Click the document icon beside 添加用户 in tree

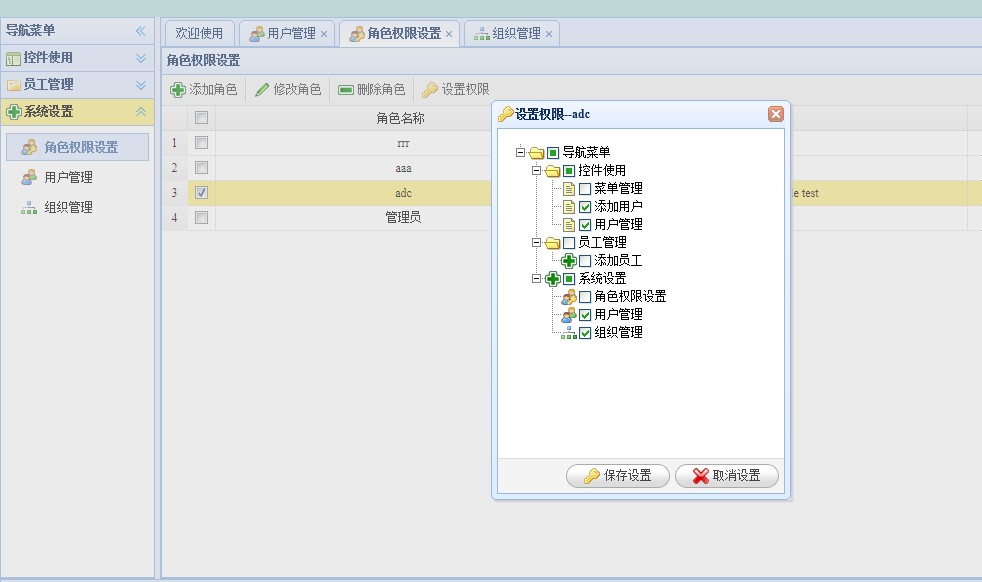tap(569, 207)
